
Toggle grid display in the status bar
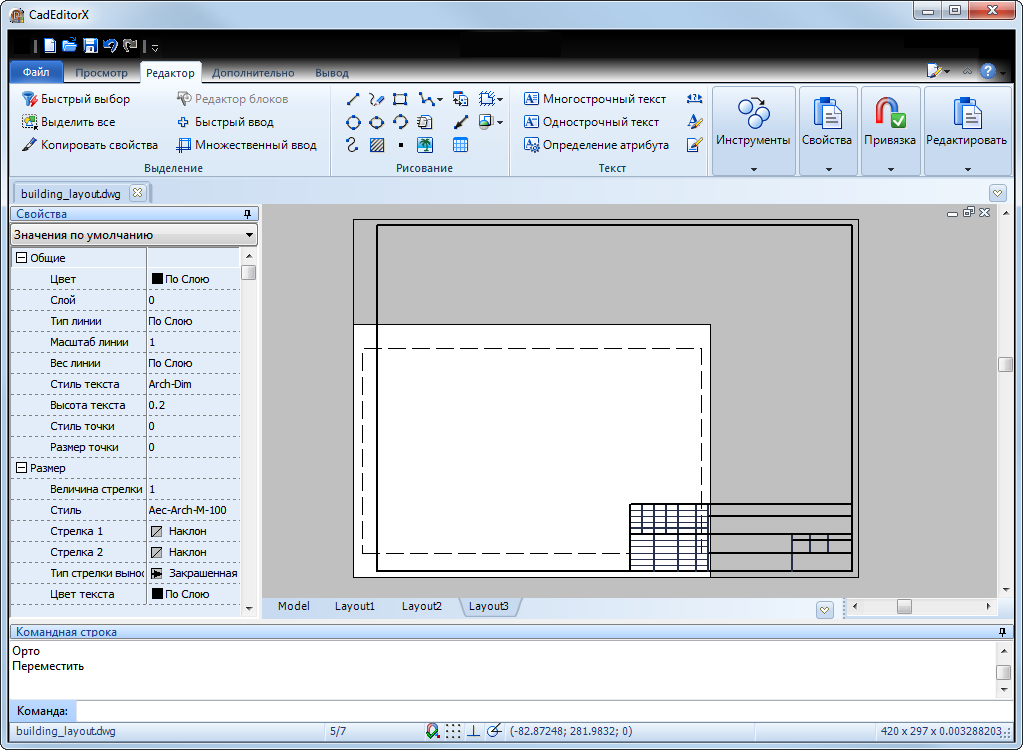453,732
